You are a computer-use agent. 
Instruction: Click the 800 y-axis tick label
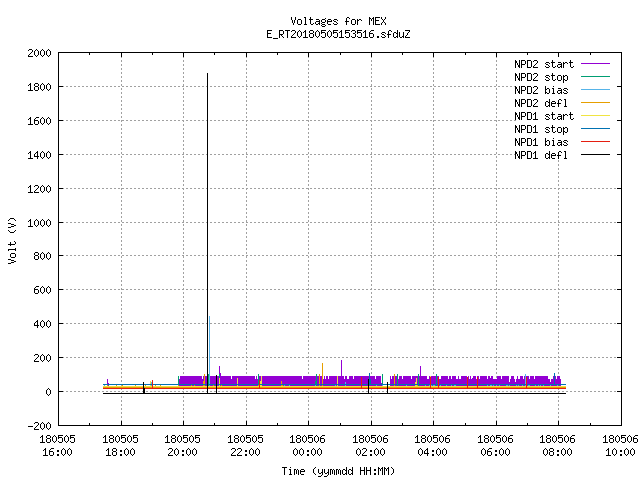42,256
